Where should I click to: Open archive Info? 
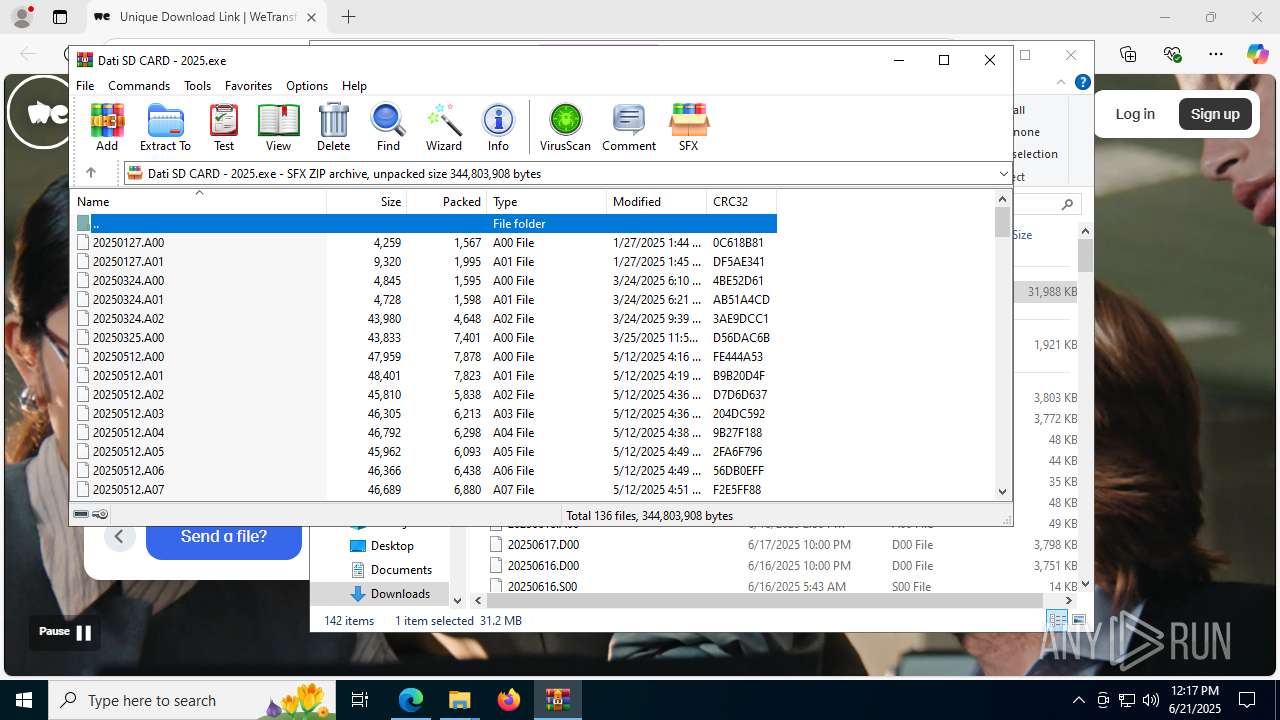(498, 127)
